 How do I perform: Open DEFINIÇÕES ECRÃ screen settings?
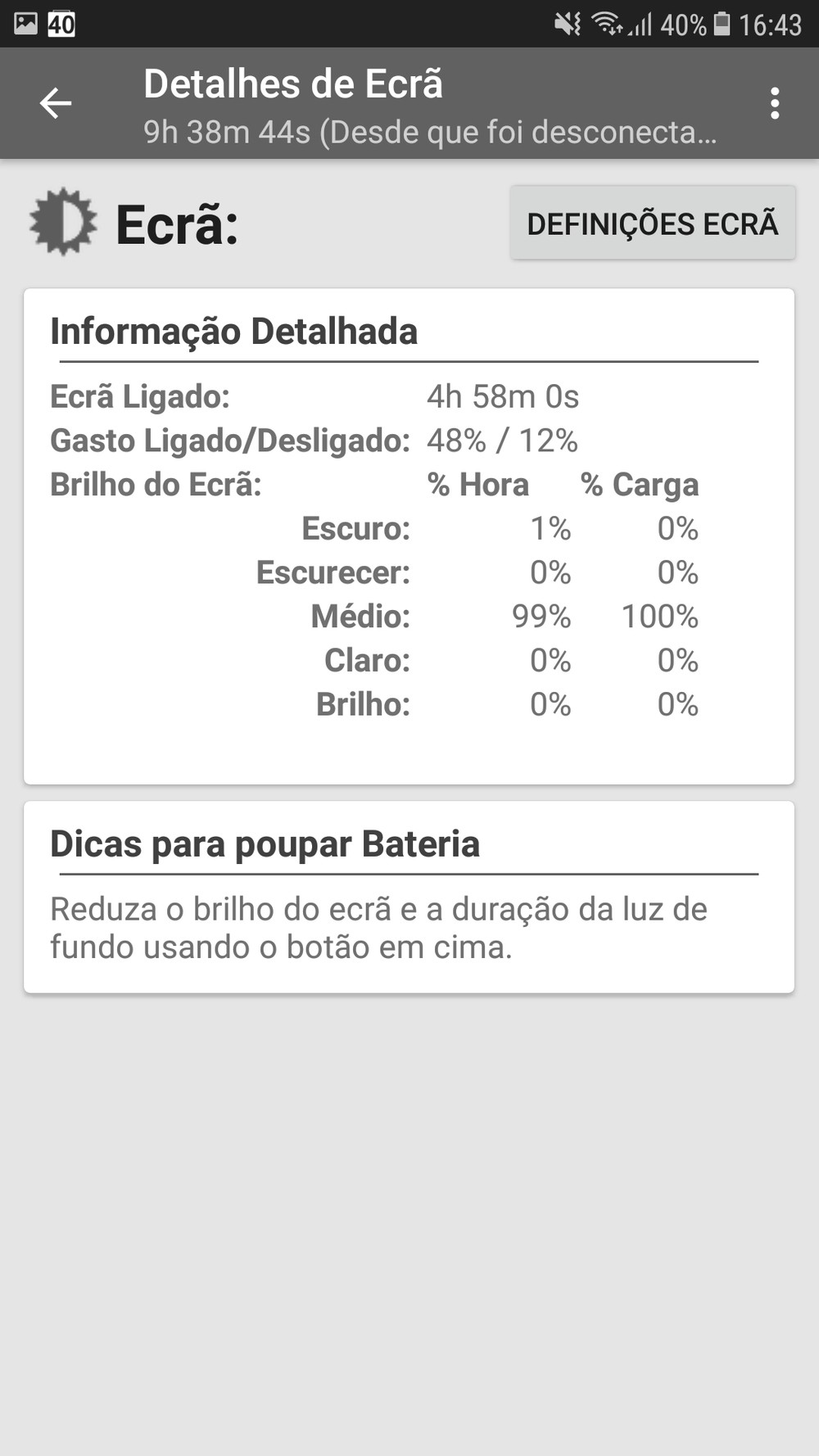[x=652, y=224]
